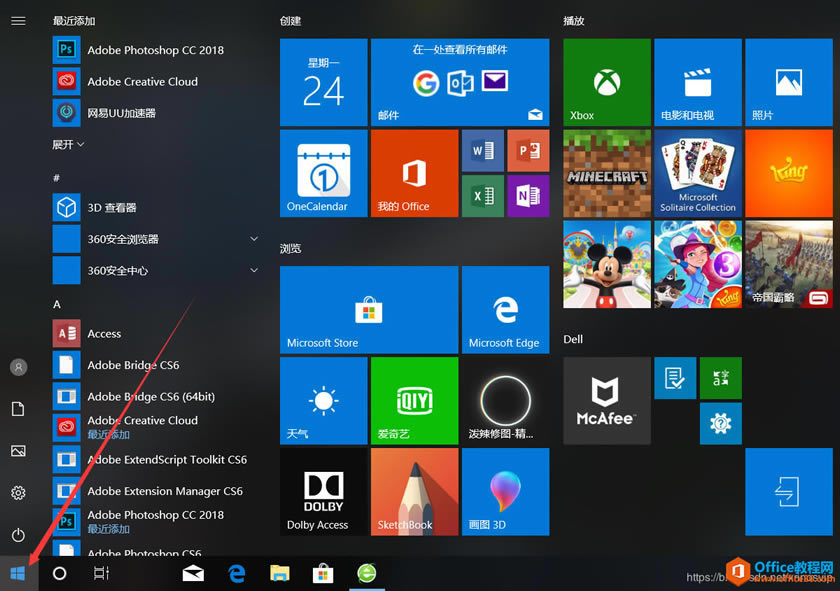Screen dimensions: 840x591
Task: Open the 我的 Office tile
Action: (415, 173)
